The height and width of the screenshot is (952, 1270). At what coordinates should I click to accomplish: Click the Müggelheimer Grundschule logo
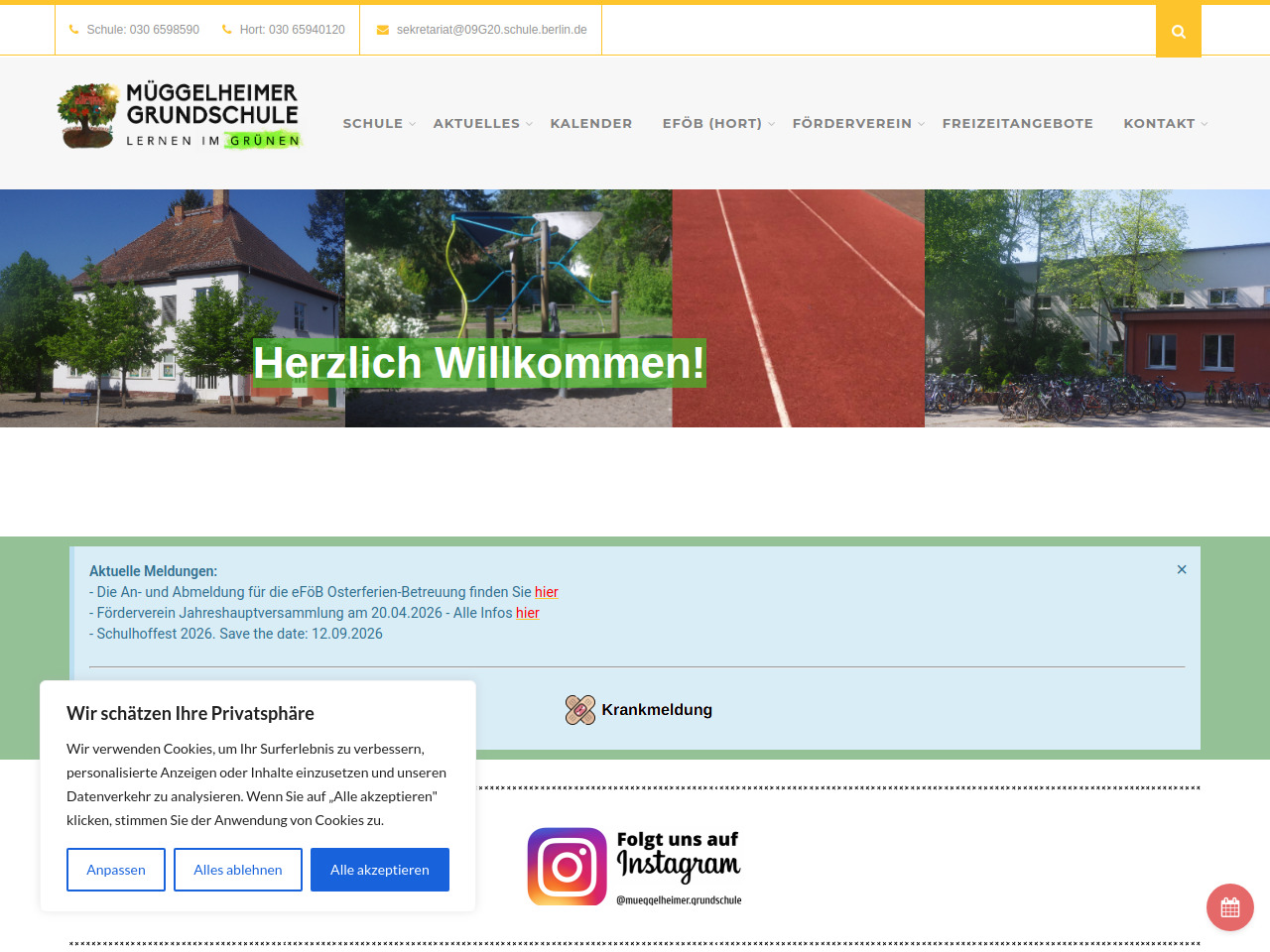click(x=180, y=116)
